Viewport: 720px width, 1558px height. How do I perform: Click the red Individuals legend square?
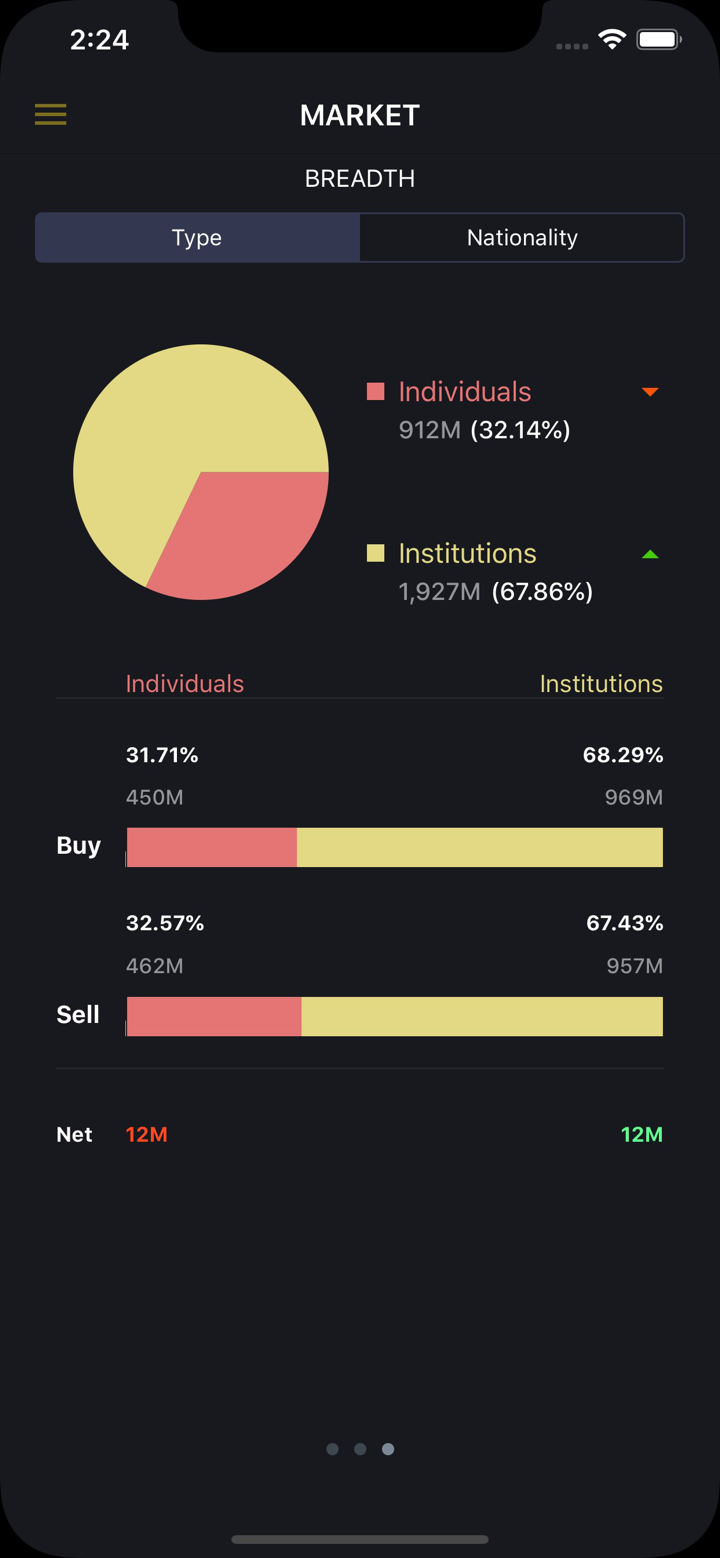376,391
